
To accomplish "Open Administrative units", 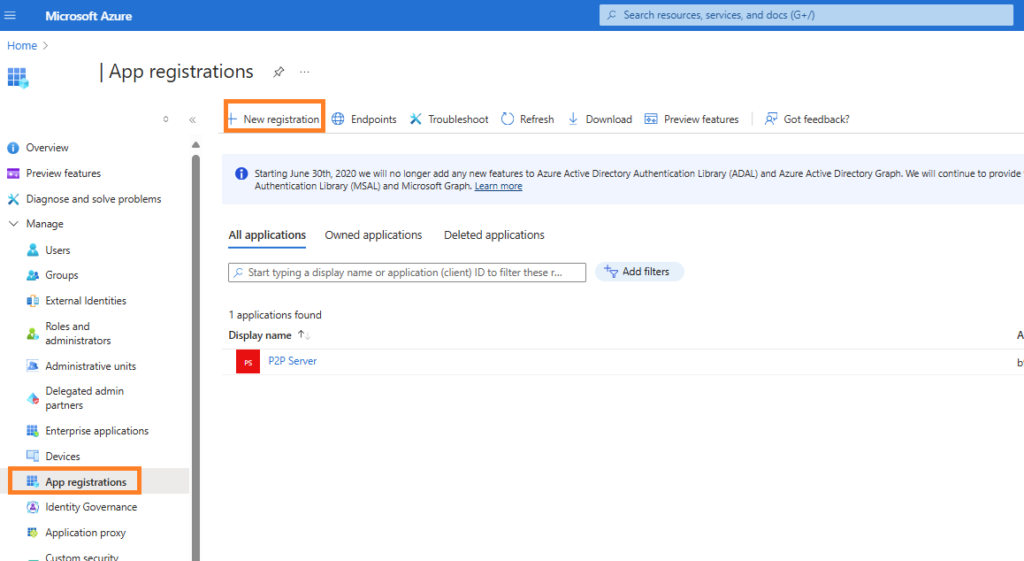I will [90, 366].
